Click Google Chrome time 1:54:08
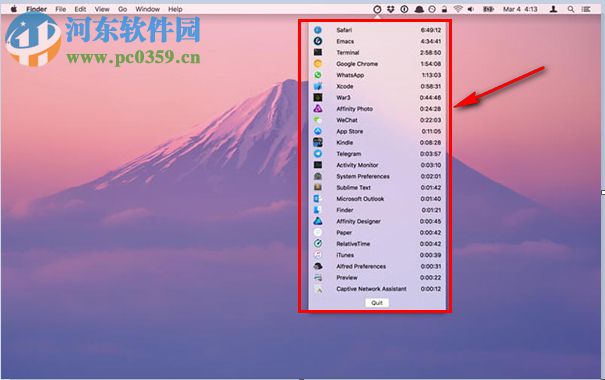The width and height of the screenshot is (605, 380). coord(431,64)
